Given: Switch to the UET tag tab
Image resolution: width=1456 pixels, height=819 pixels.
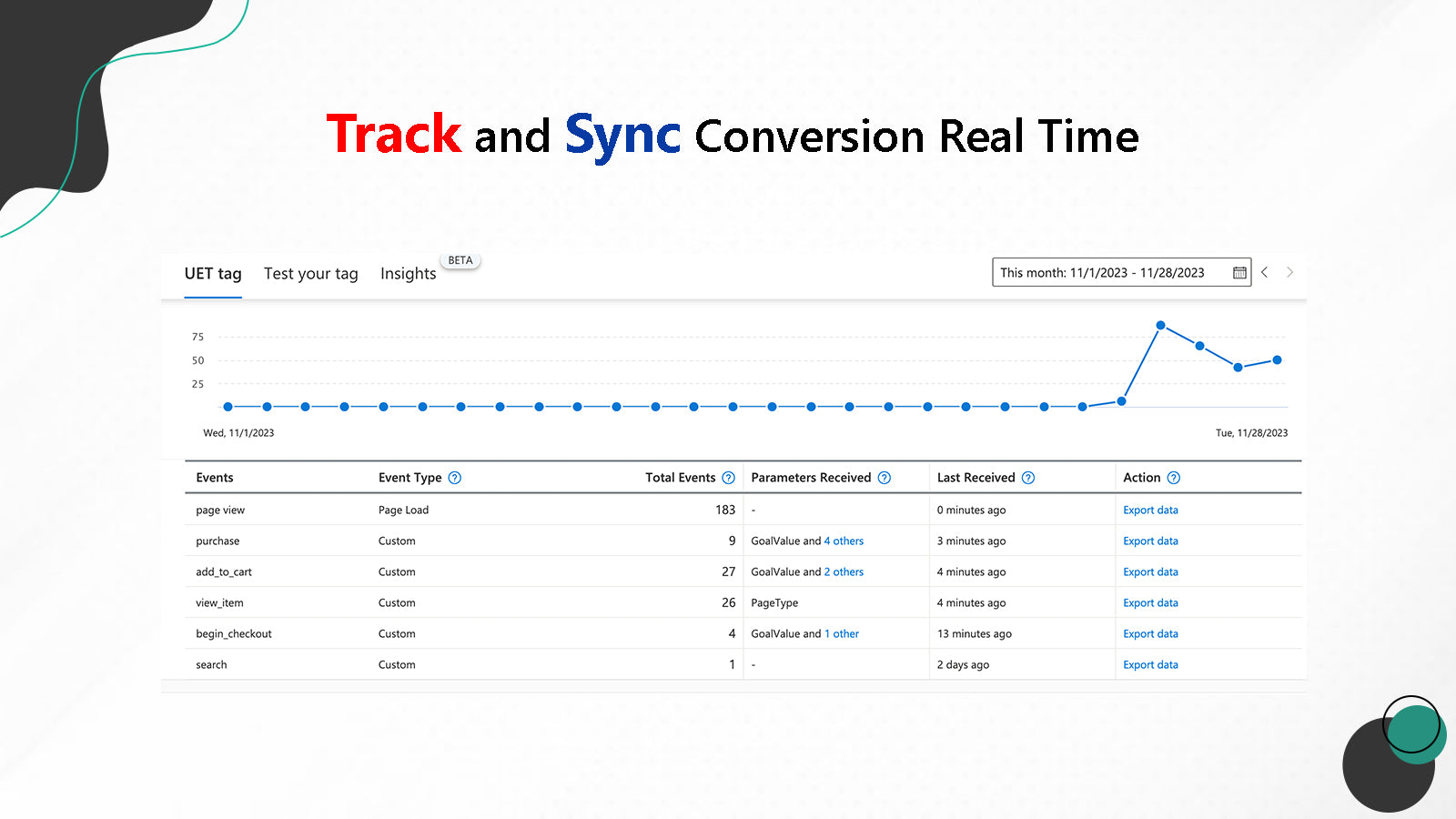Looking at the screenshot, I should click(213, 274).
